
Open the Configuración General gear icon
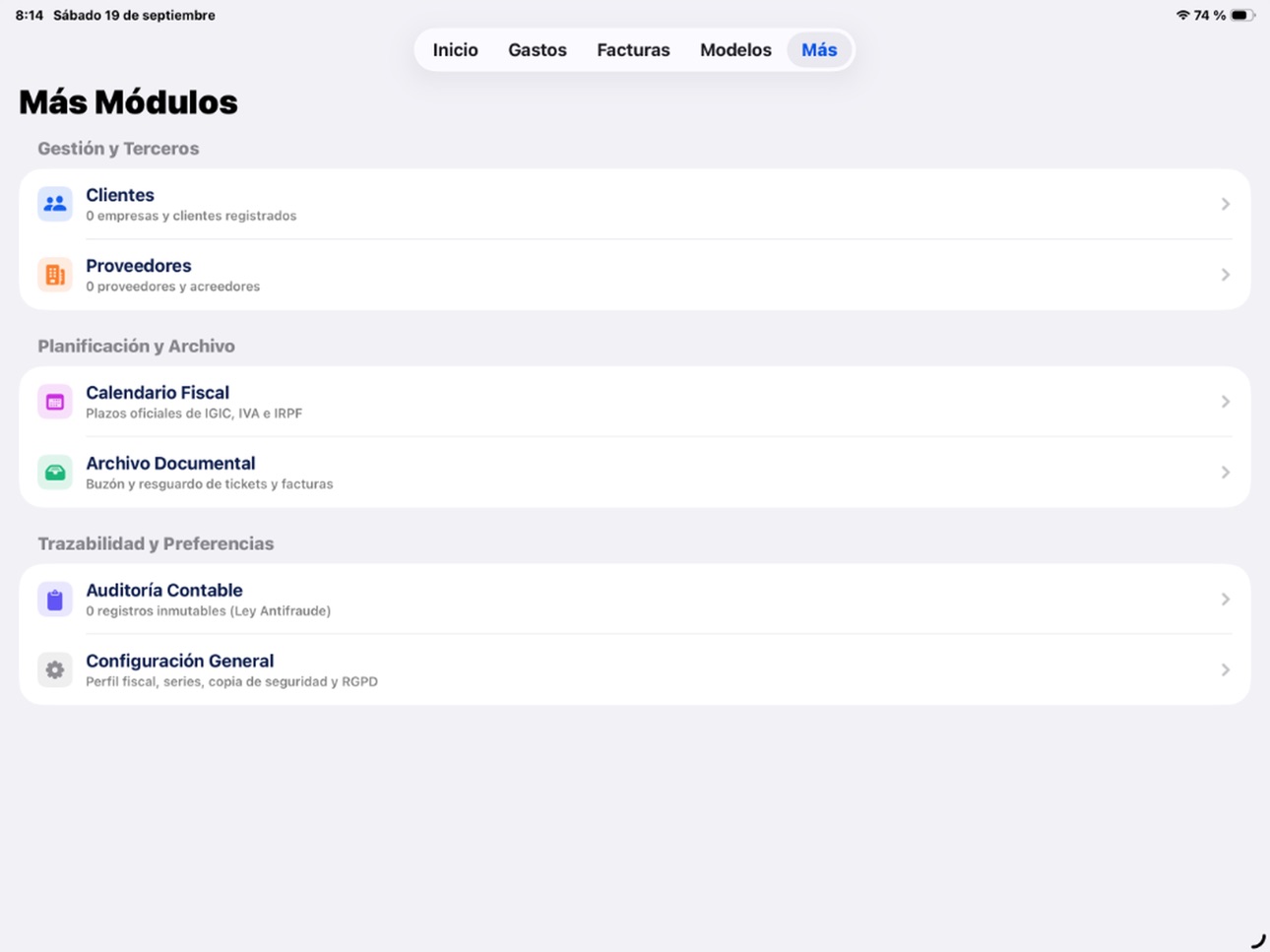(x=55, y=670)
